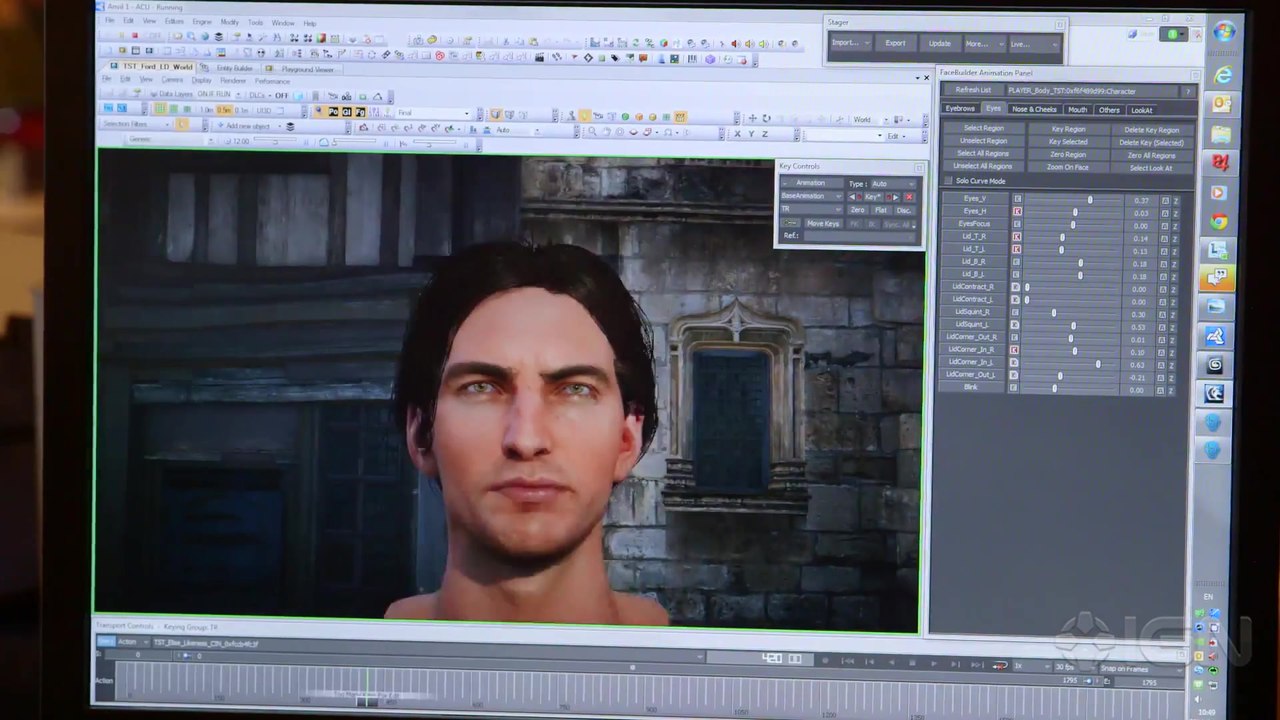Click the Zero All Regions button
Screen dimensions: 1280x720
(x=1151, y=155)
